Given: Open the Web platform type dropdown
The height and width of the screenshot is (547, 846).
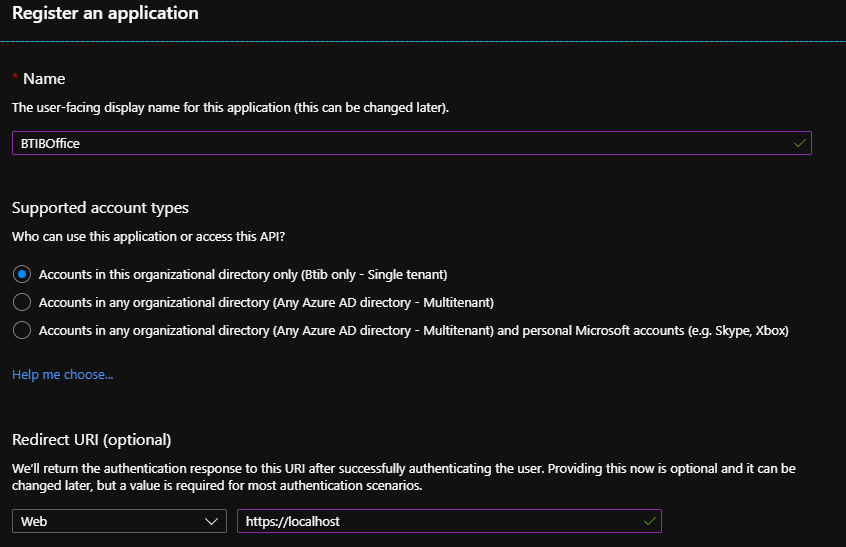Looking at the screenshot, I should [x=119, y=521].
